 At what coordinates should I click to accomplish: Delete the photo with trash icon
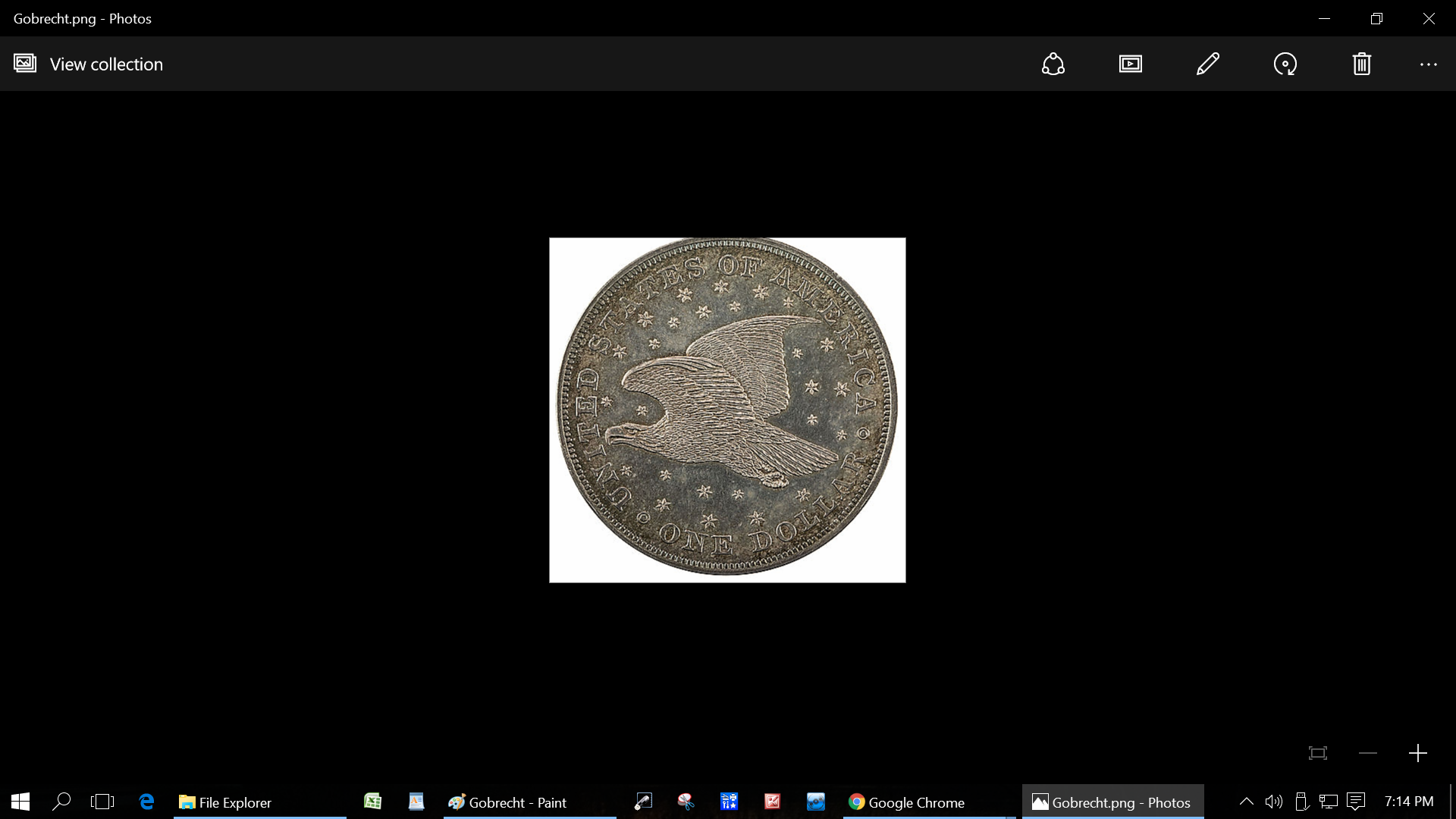click(1362, 64)
